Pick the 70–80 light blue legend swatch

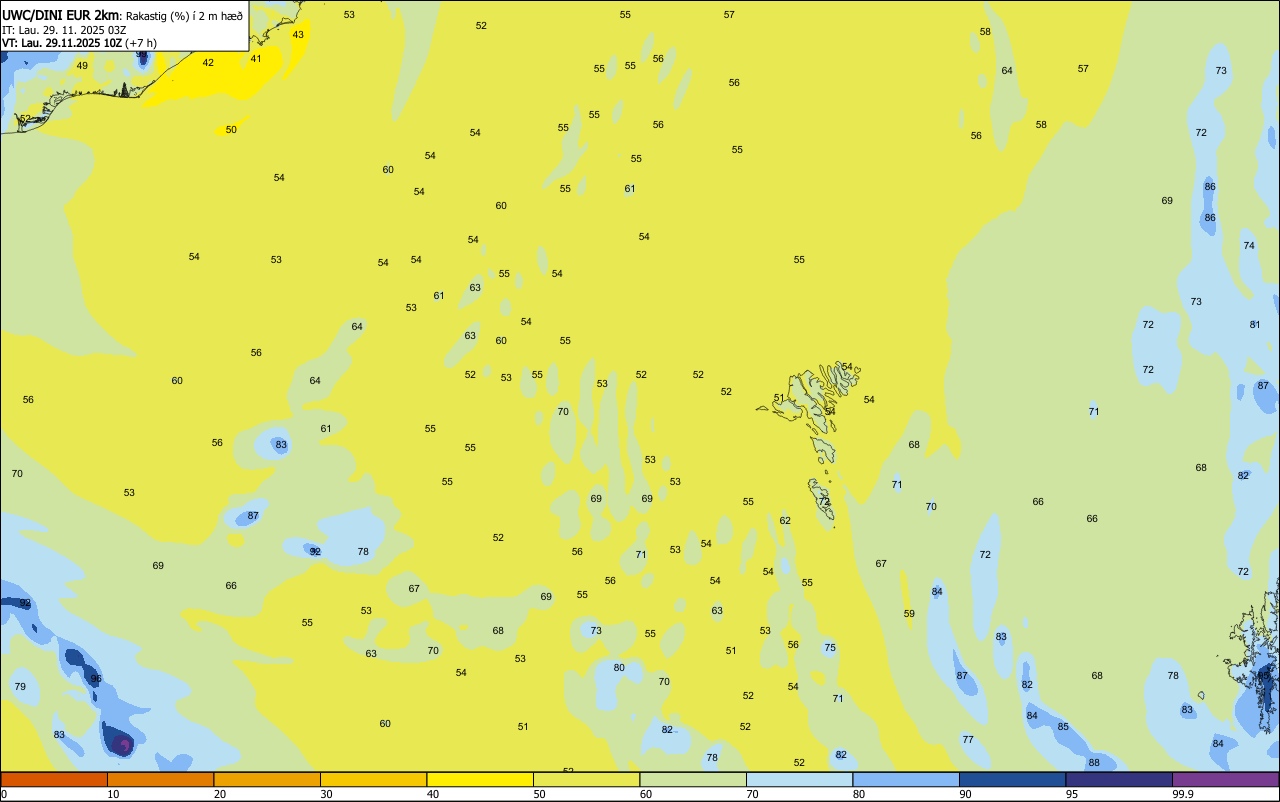[799, 779]
